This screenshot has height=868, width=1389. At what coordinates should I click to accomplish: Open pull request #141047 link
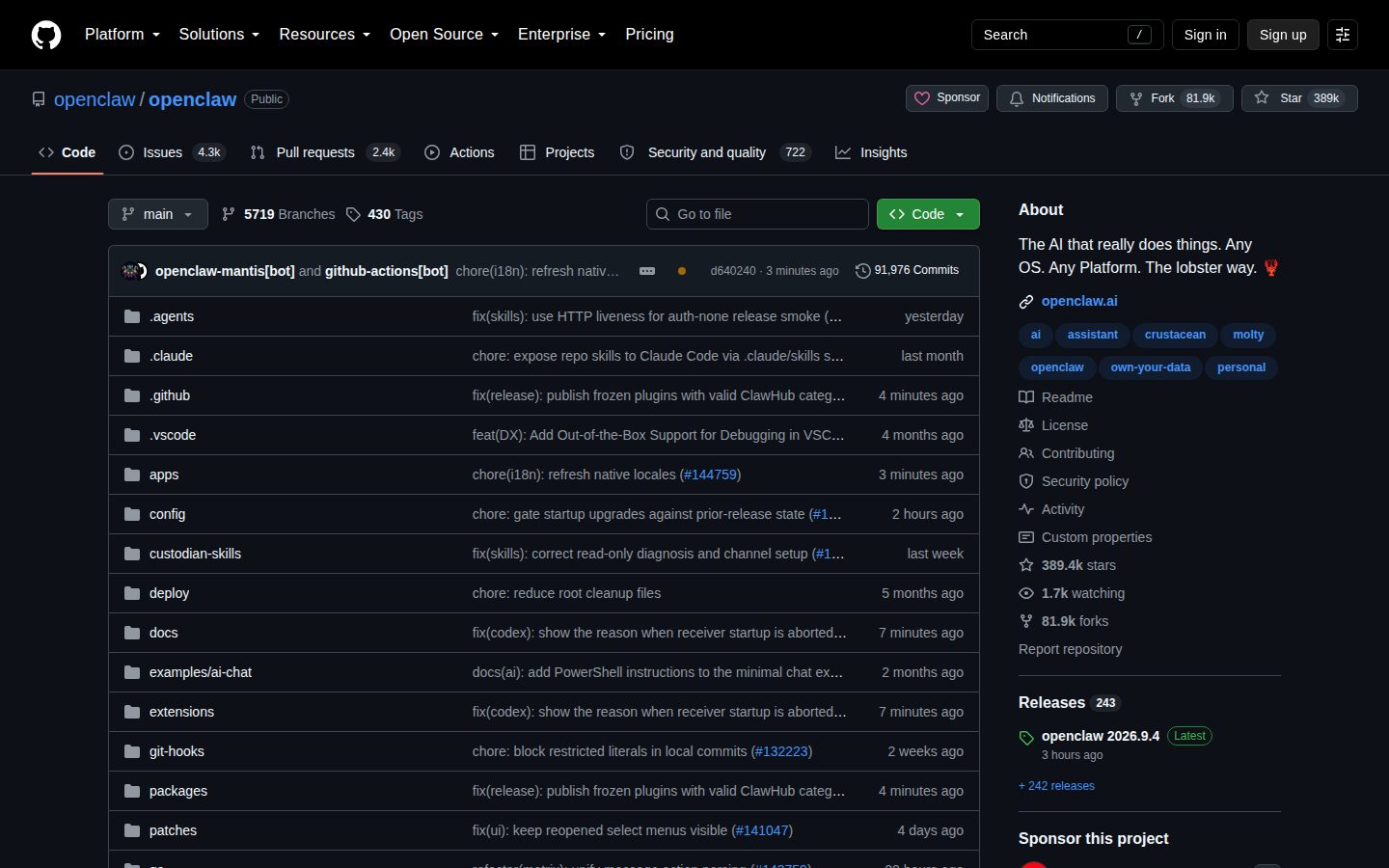(x=762, y=830)
